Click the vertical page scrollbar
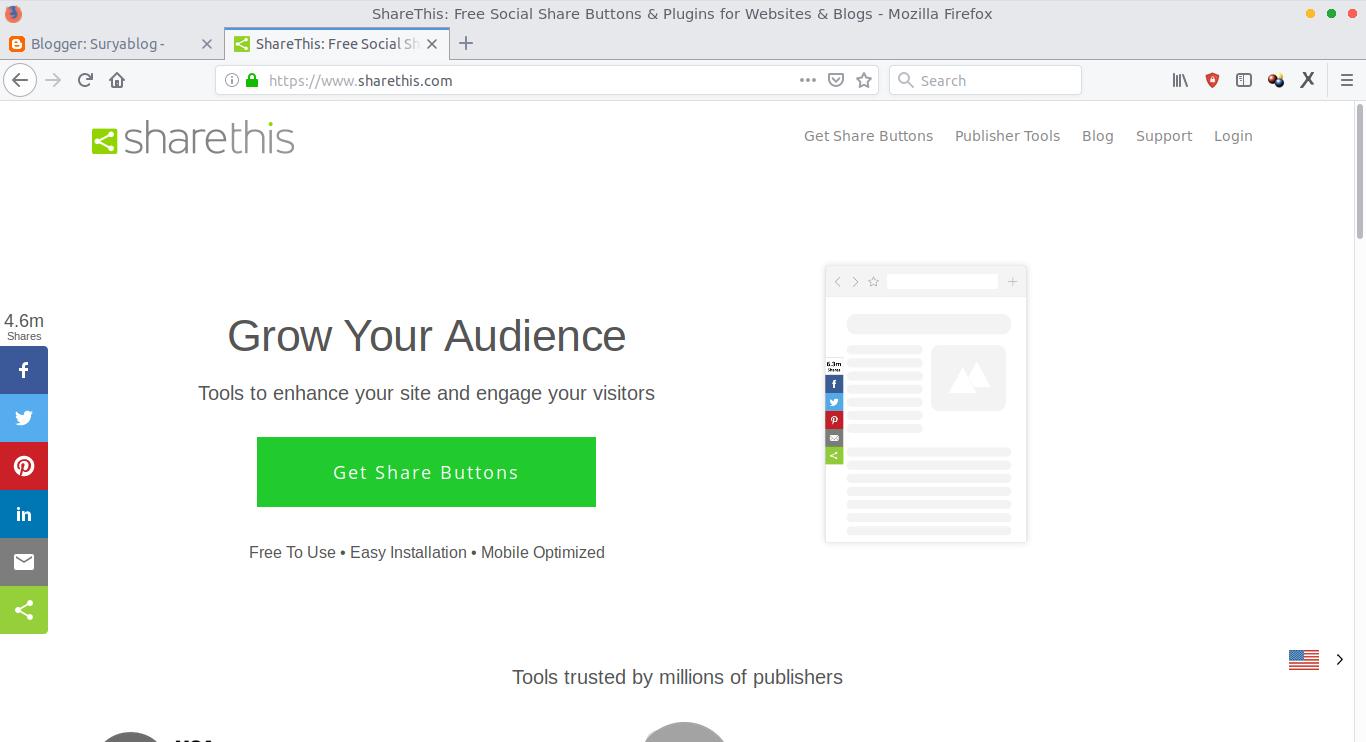 [1360, 170]
